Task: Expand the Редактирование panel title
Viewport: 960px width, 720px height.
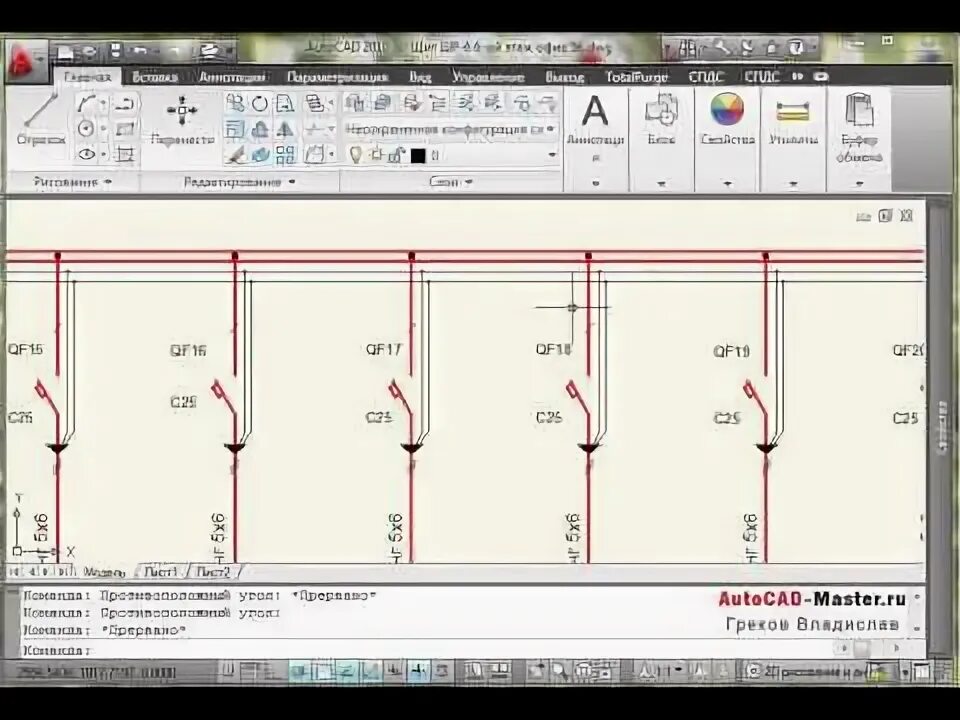Action: pyautogui.click(x=239, y=182)
